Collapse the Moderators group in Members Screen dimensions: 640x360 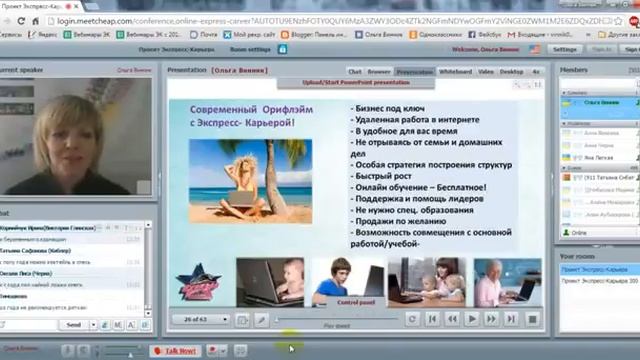(564, 123)
